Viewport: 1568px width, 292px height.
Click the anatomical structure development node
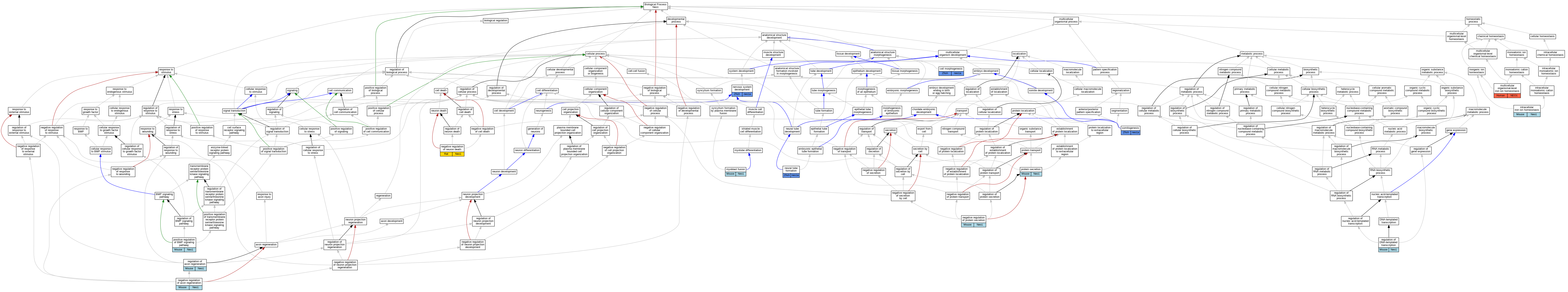click(774, 36)
